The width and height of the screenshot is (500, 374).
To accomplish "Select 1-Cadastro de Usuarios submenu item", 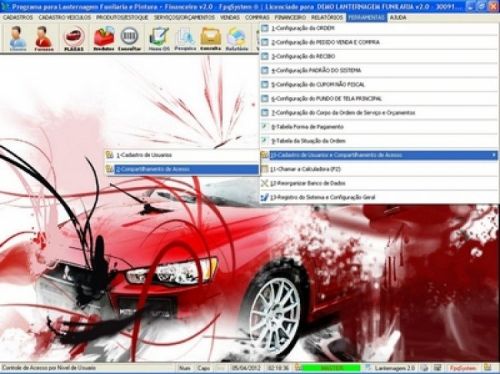I will (182, 155).
